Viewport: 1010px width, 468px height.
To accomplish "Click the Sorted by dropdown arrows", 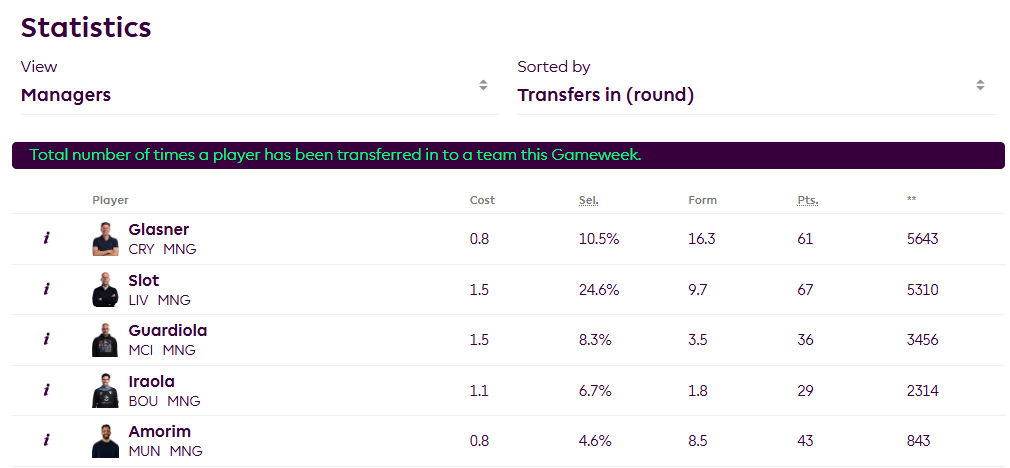I will point(980,85).
